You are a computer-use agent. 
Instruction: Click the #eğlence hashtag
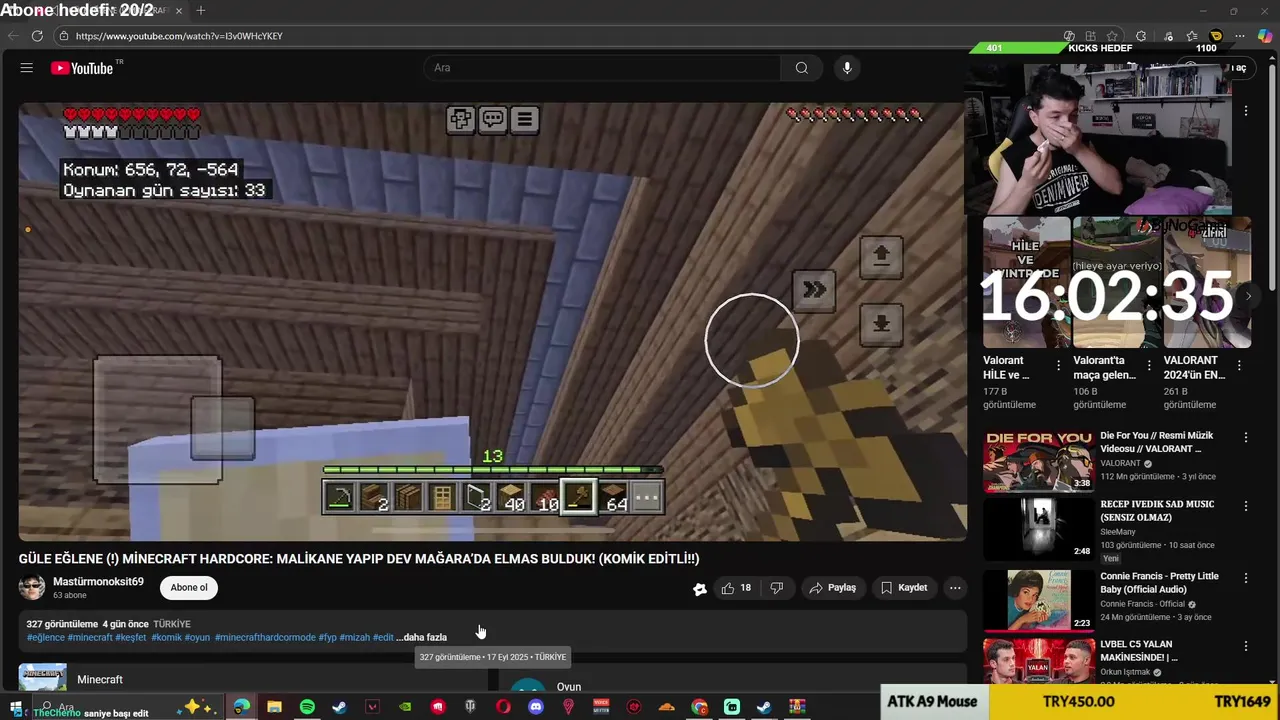(46, 637)
